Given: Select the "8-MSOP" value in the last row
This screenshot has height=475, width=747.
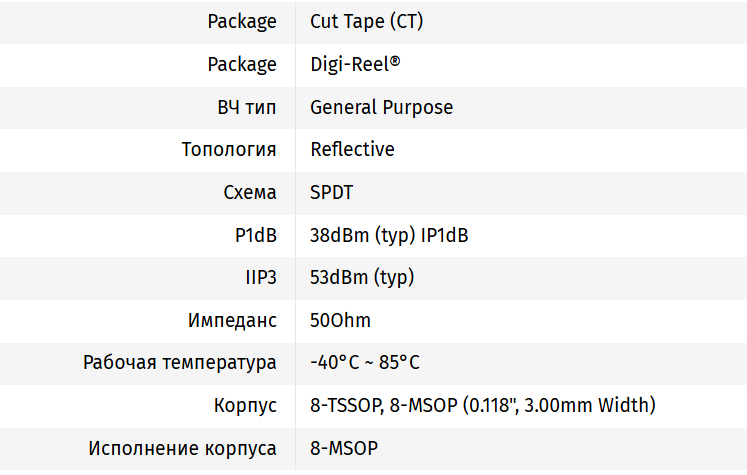Looking at the screenshot, I should [x=344, y=449].
